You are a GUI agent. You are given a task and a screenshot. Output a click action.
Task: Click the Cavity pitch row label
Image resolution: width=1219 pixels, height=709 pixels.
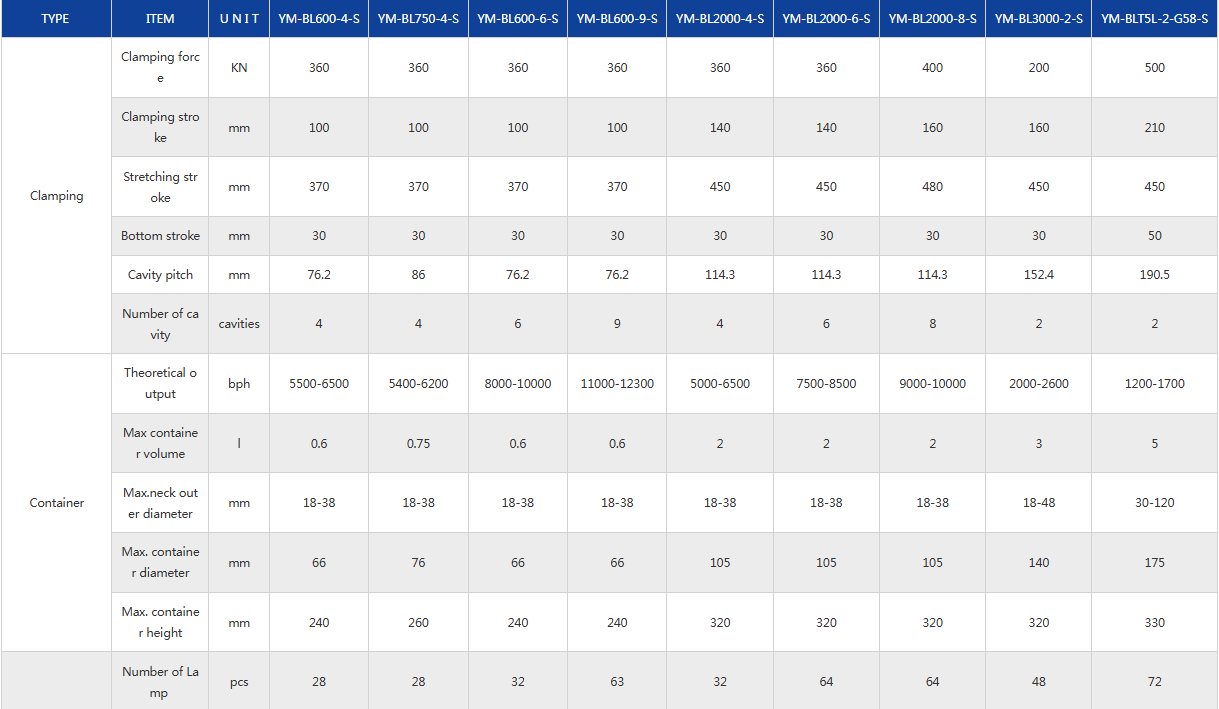(160, 275)
